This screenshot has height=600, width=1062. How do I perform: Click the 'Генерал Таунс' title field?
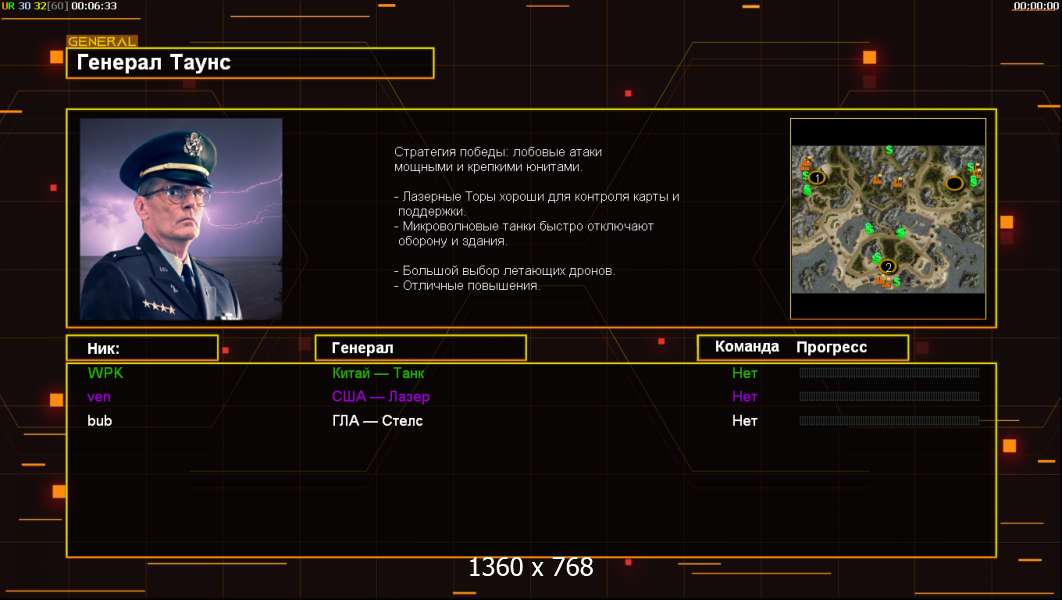coord(250,63)
